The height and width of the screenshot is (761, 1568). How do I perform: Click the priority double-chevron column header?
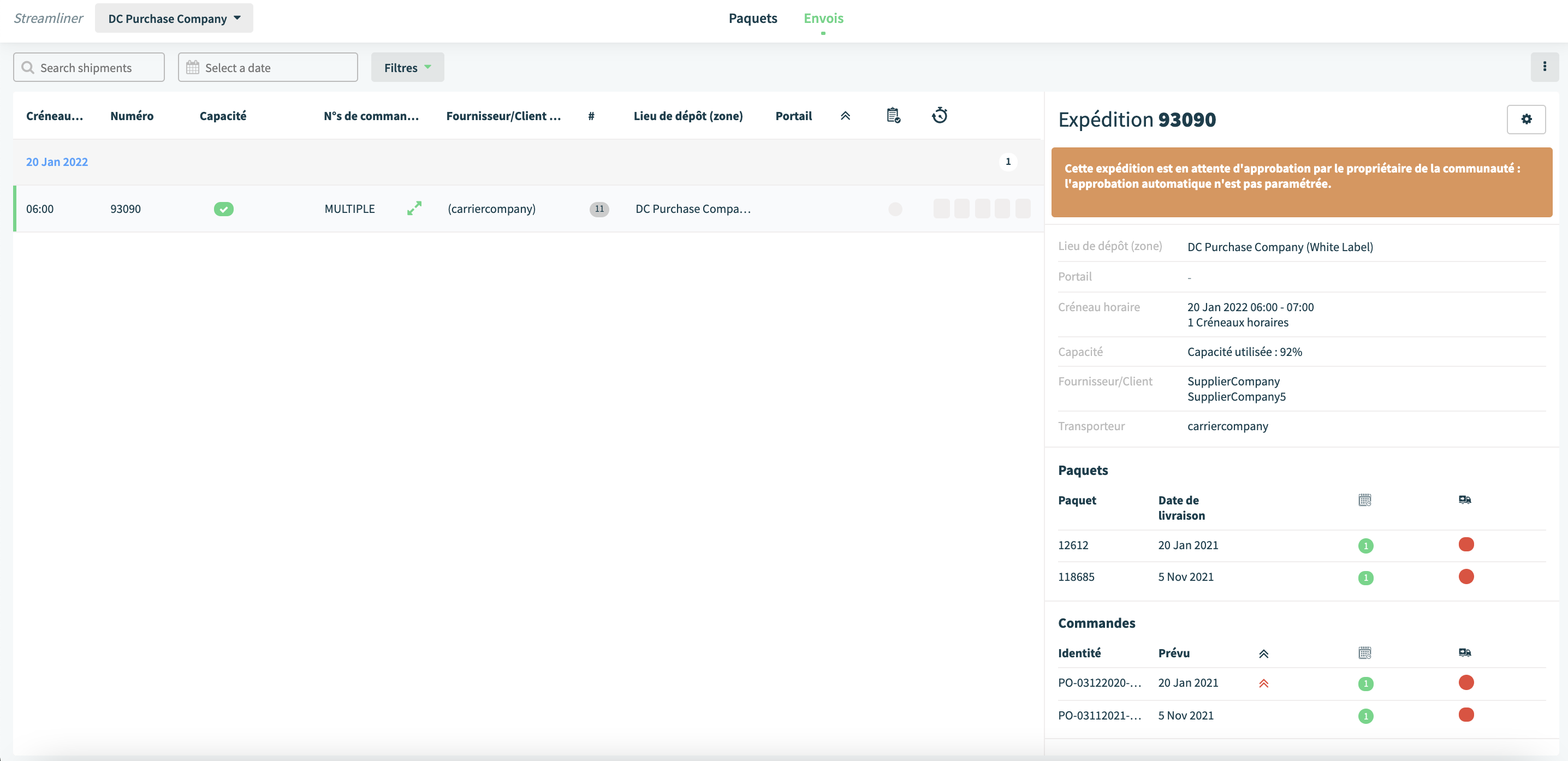click(x=845, y=116)
